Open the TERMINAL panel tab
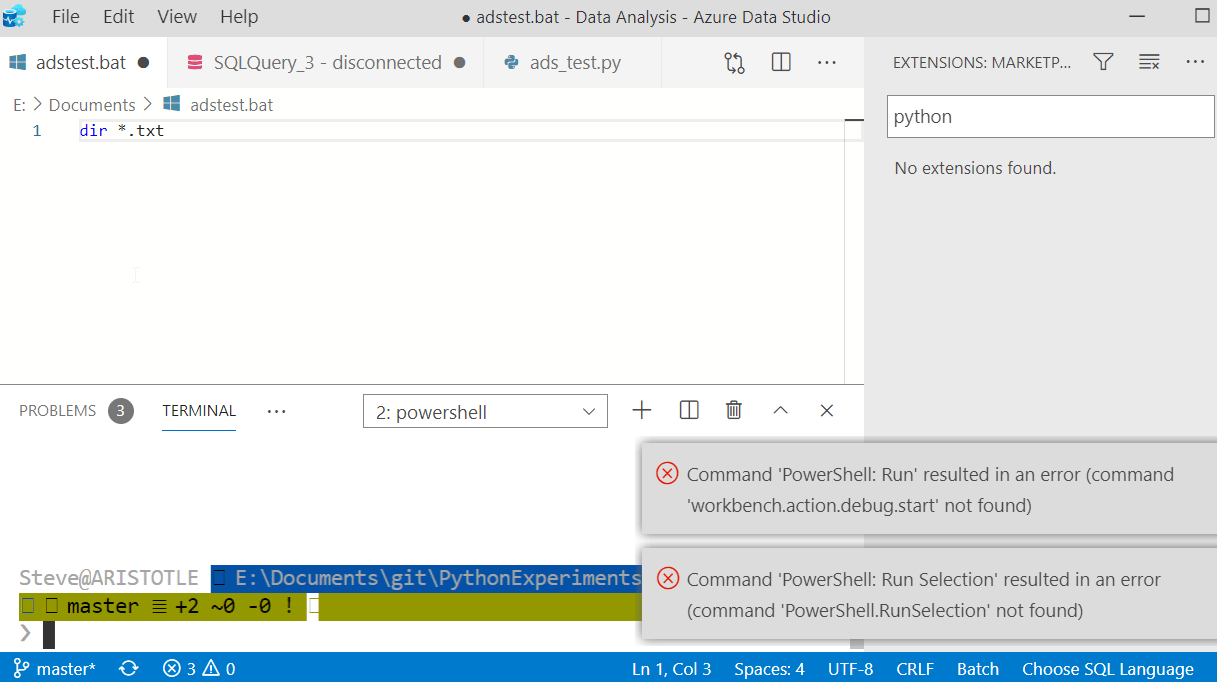 [199, 411]
